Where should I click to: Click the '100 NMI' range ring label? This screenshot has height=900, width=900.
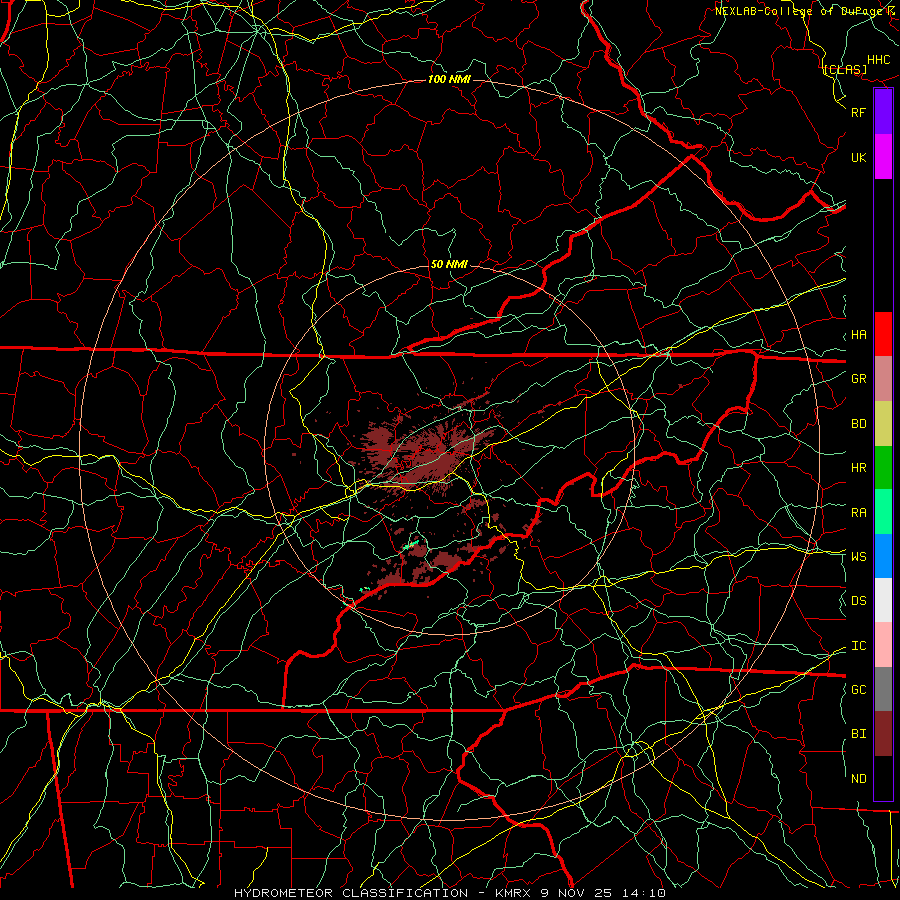(449, 79)
